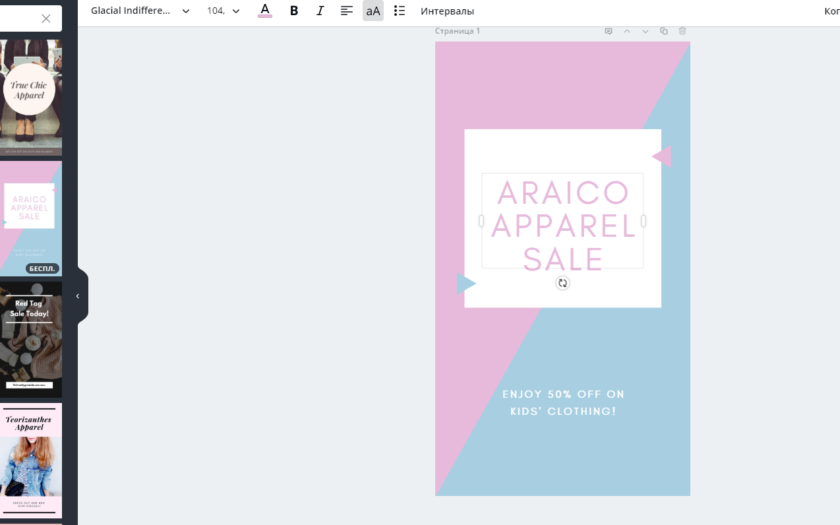Viewport: 840px width, 525px height.
Task: Open Интервалы spacing options
Action: click(x=447, y=11)
